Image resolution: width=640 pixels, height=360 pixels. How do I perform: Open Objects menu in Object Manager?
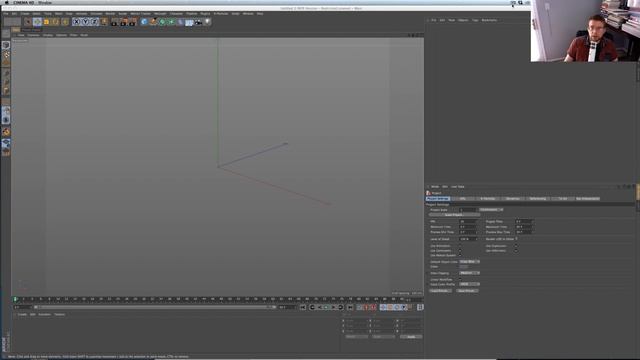coord(463,20)
